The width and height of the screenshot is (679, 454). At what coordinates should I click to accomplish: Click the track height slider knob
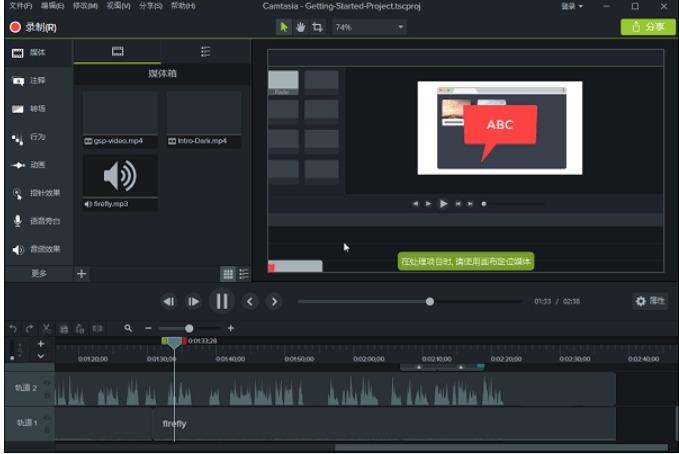tap(12, 358)
